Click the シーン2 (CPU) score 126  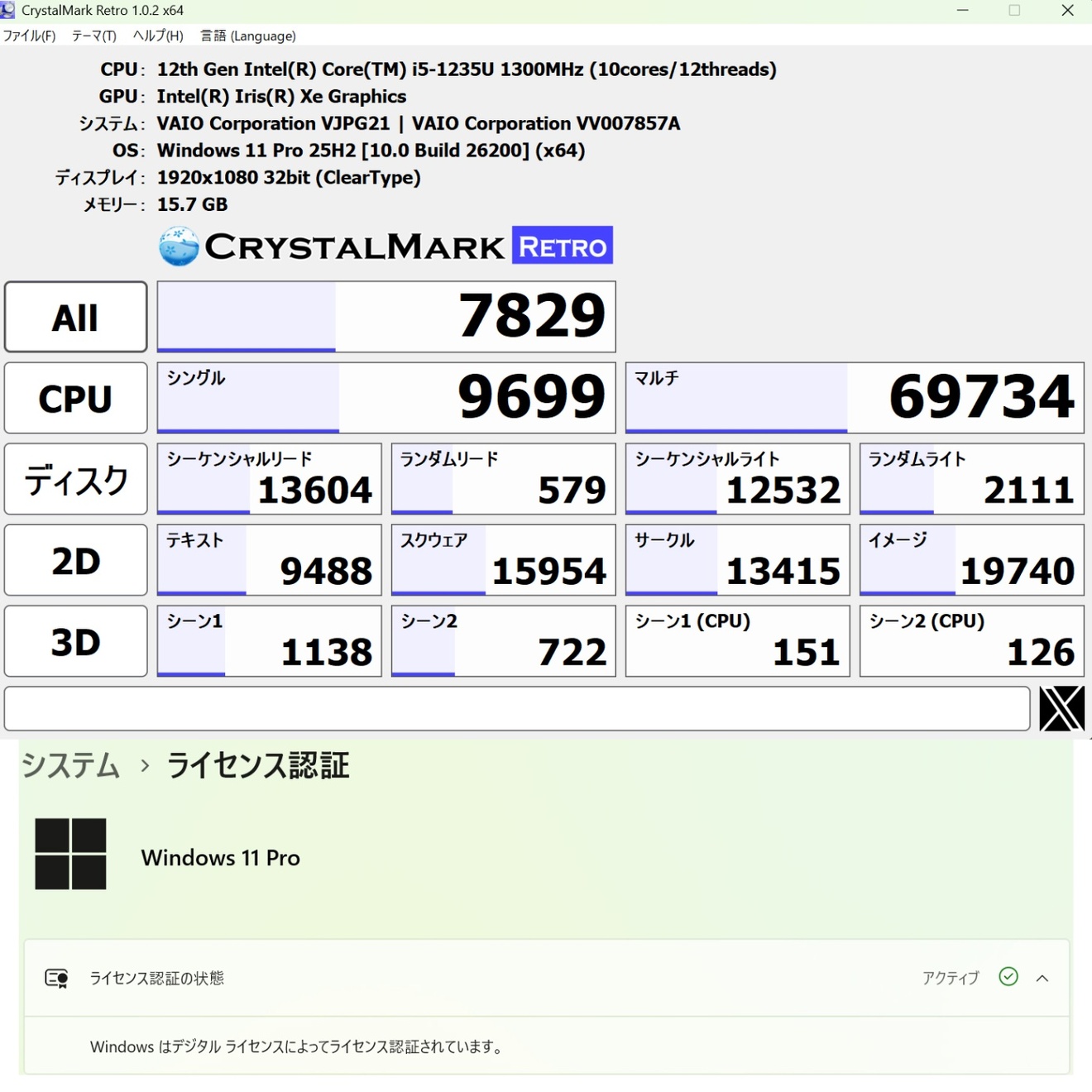click(x=972, y=641)
